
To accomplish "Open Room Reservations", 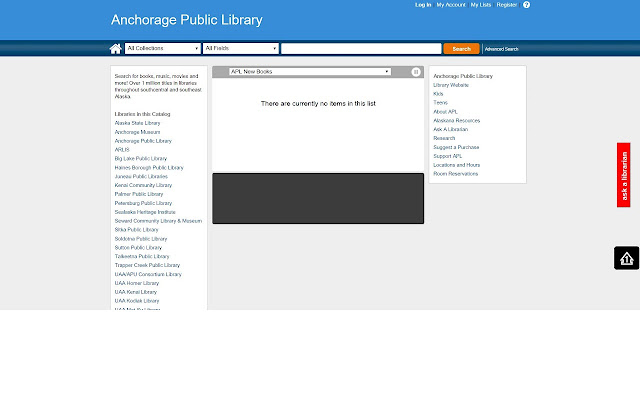I will point(456,174).
